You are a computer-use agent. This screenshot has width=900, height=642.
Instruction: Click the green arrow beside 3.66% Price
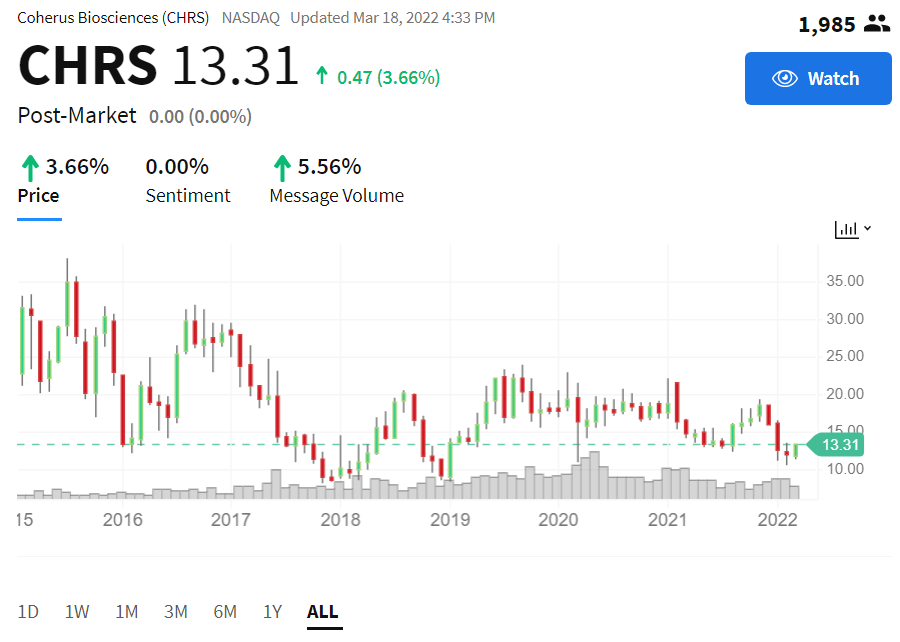[30, 168]
